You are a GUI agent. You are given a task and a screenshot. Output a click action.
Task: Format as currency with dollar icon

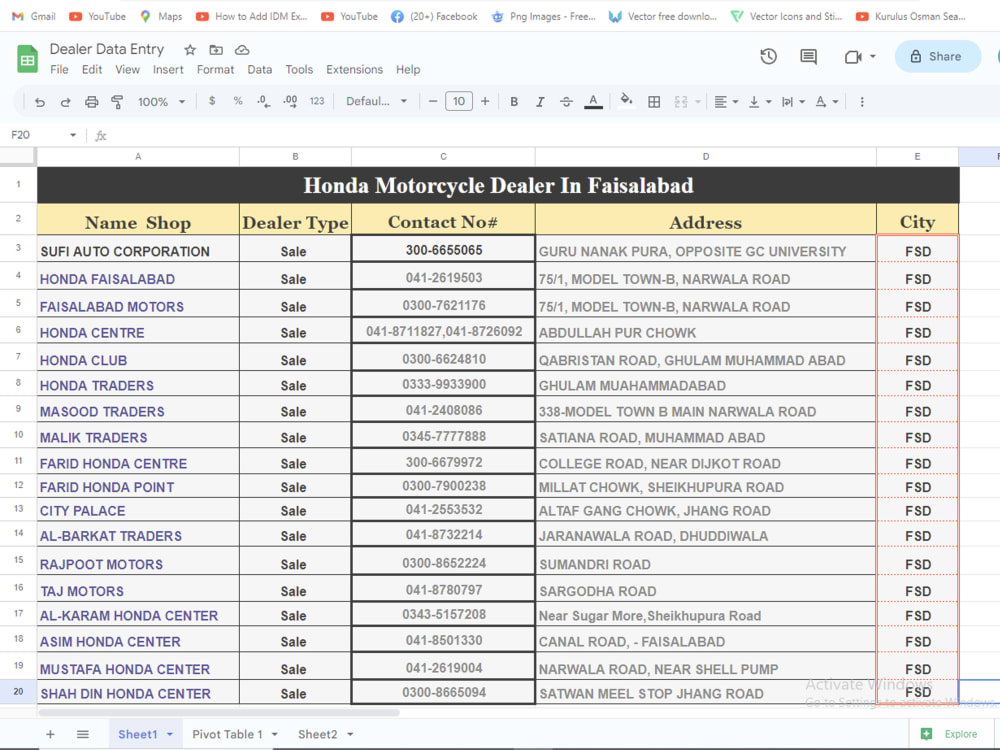pyautogui.click(x=212, y=101)
